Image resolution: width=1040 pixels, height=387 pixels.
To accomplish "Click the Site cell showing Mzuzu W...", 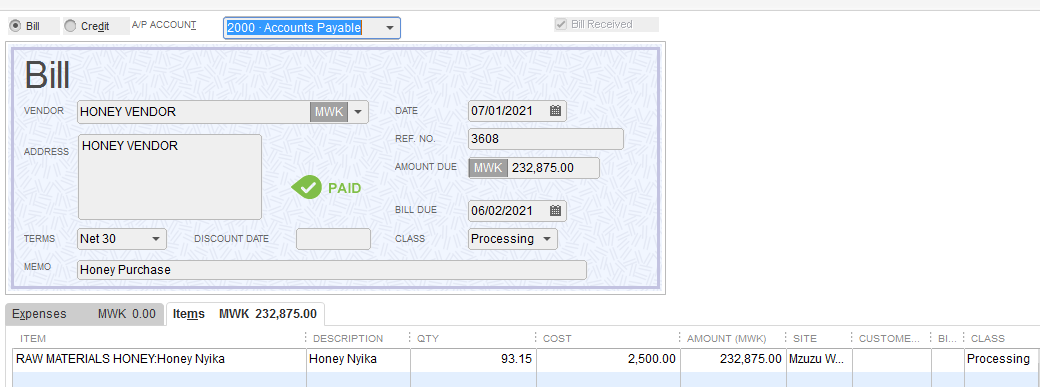I will pos(818,360).
